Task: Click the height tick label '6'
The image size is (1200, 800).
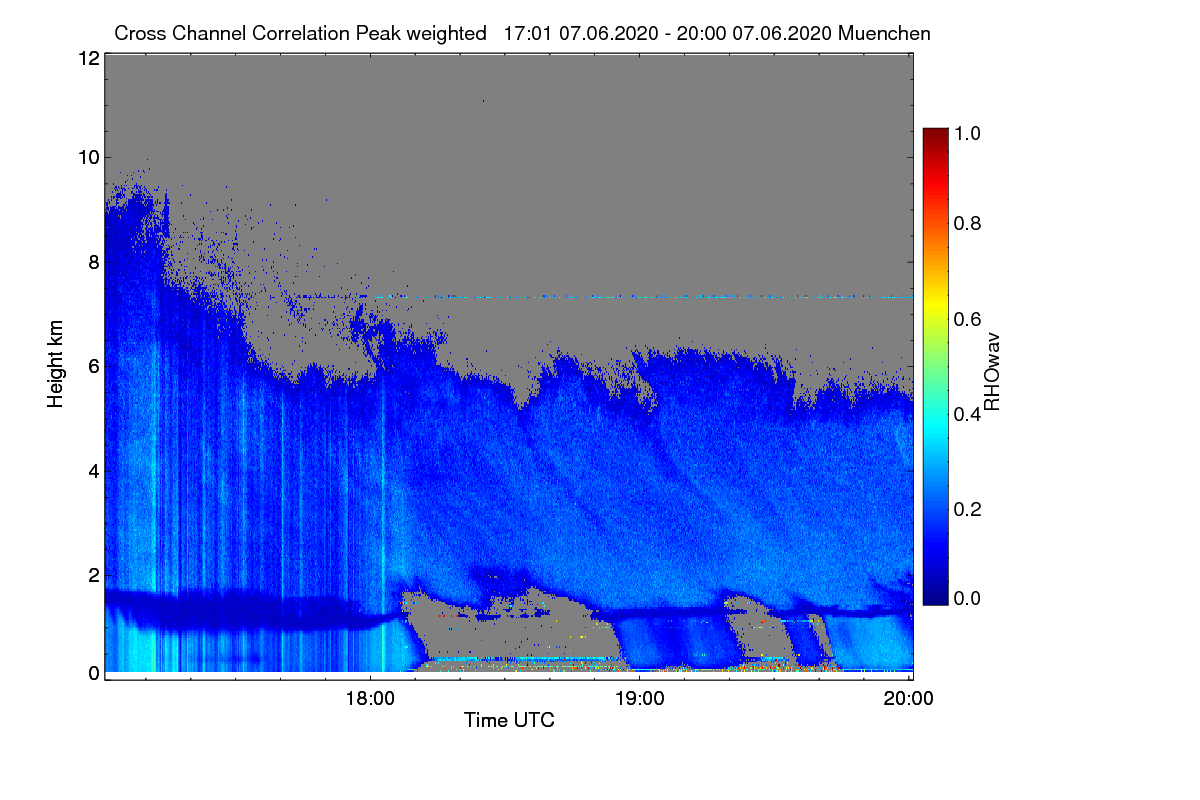Action: pos(94,366)
